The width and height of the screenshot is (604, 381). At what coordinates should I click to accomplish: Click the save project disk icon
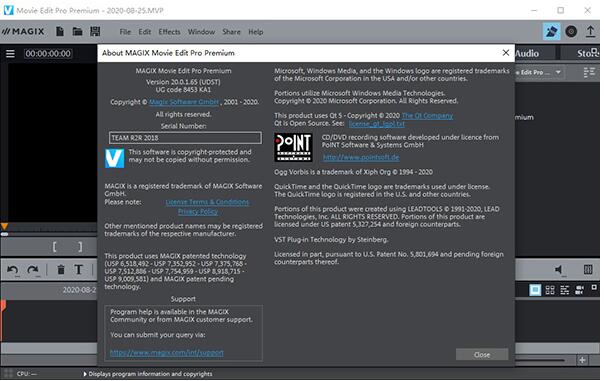(95, 31)
